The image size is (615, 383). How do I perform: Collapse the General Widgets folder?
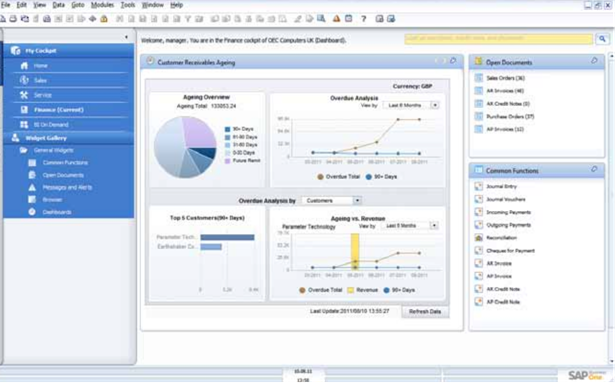point(24,150)
